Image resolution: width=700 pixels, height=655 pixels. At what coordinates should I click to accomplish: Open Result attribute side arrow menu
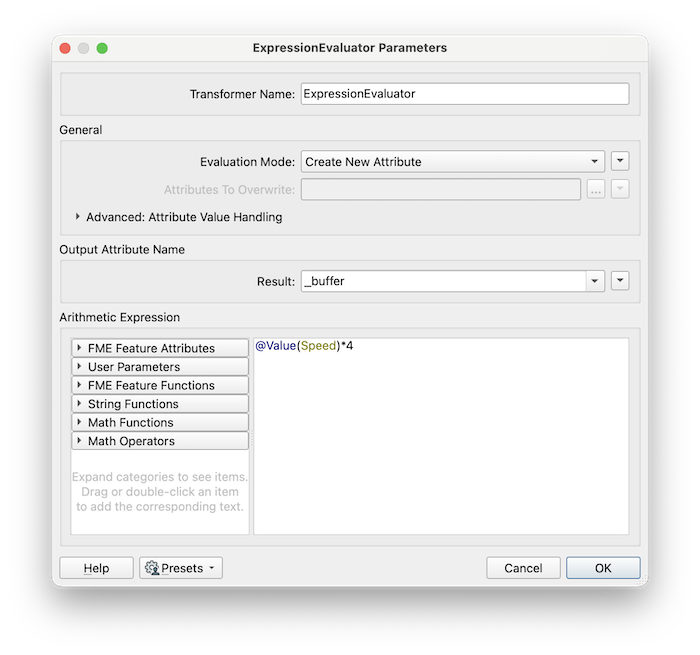pyautogui.click(x=620, y=281)
